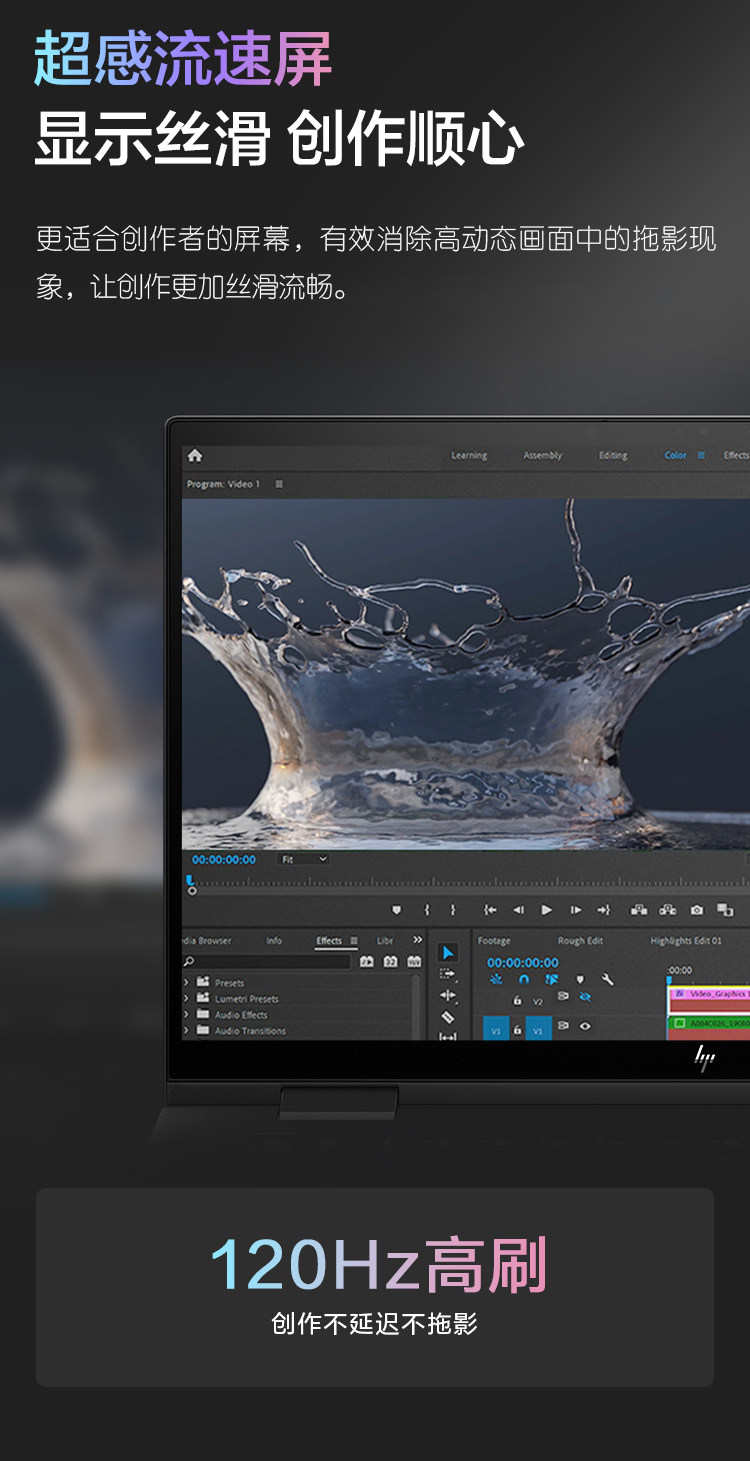Open the Info panel tab
The height and width of the screenshot is (1461, 750).
coord(274,941)
